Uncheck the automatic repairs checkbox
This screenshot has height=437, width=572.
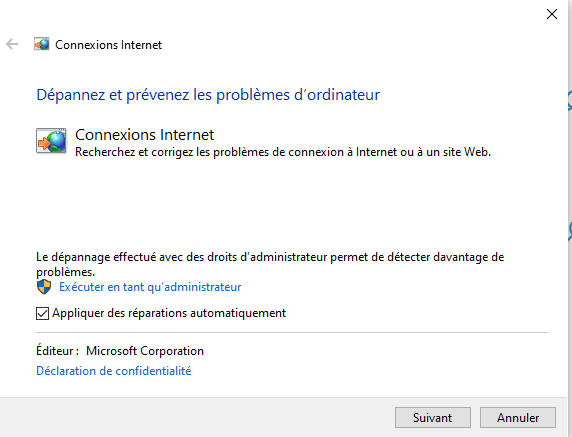coord(42,313)
